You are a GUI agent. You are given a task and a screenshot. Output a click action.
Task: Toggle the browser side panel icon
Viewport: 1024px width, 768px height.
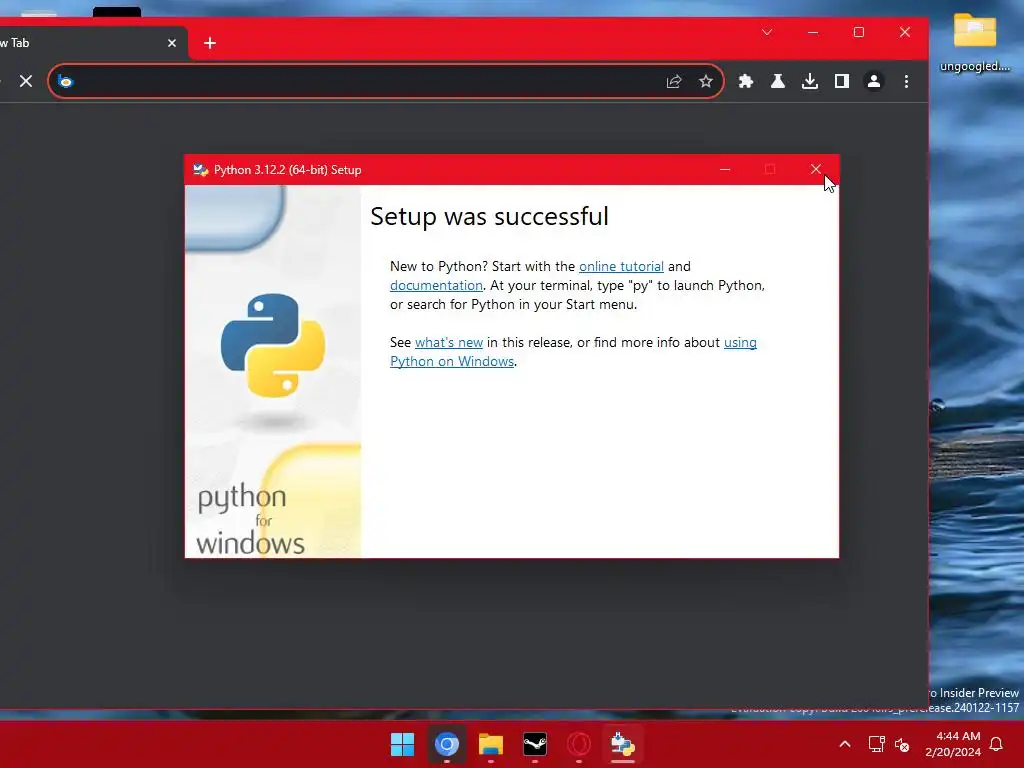pos(841,81)
